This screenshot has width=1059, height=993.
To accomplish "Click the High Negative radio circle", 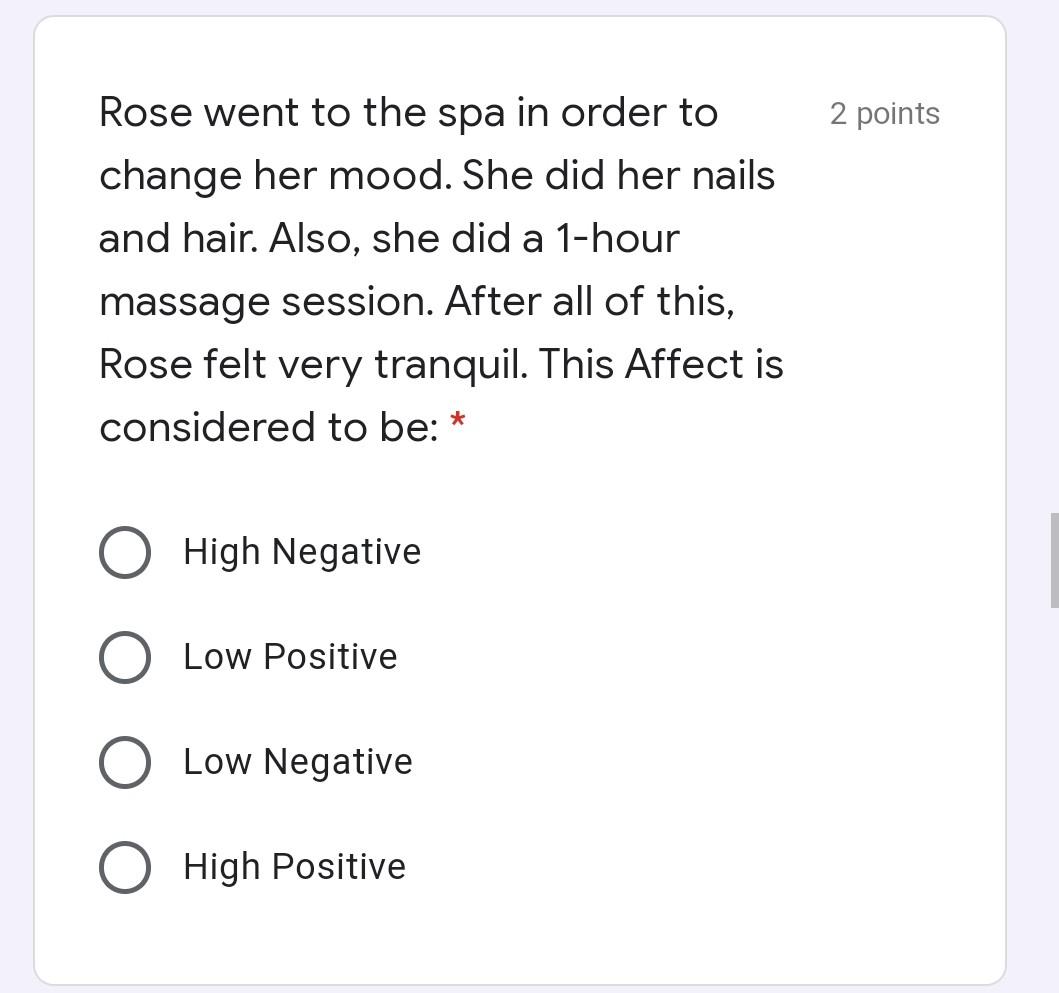I will [124, 551].
